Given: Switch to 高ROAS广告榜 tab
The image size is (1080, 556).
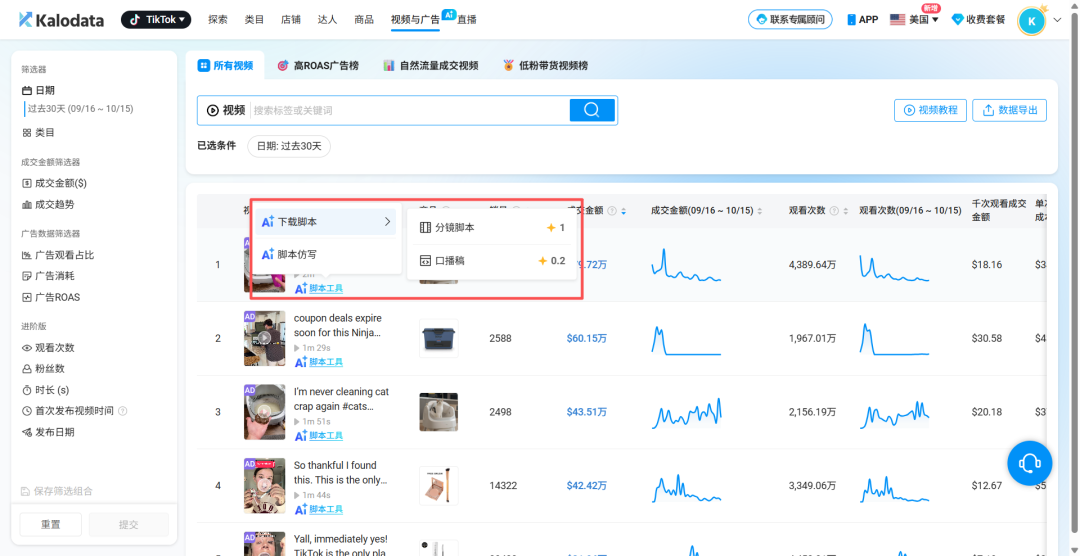Looking at the screenshot, I should click(x=317, y=65).
